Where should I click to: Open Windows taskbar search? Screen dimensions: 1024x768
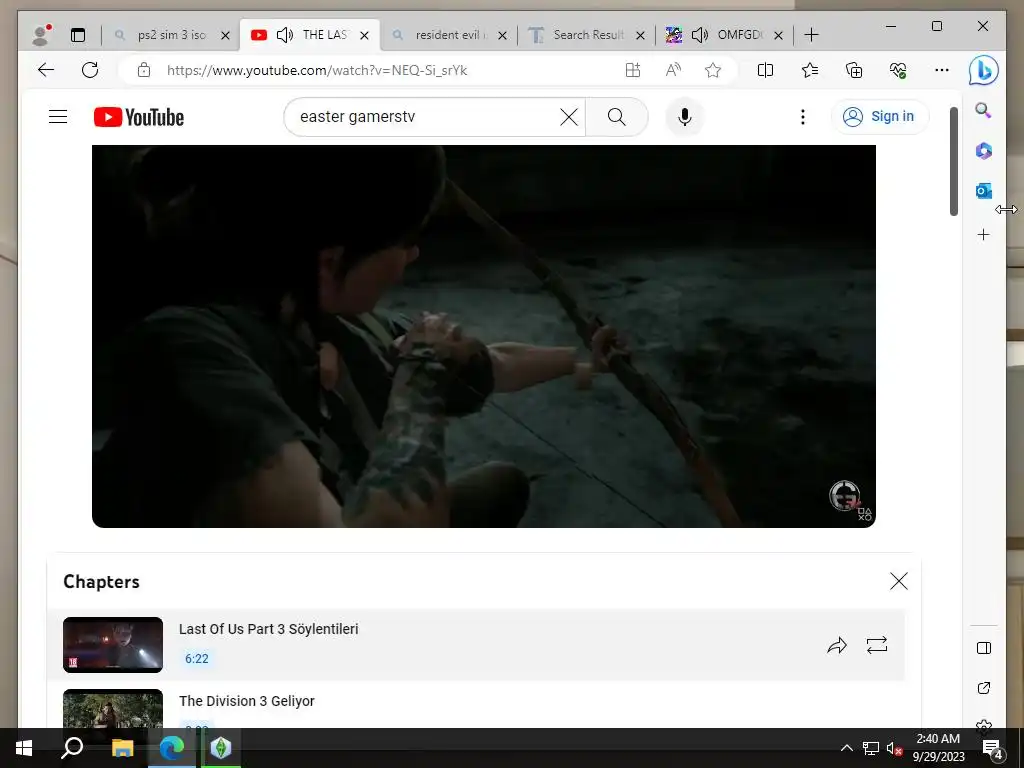pos(72,748)
